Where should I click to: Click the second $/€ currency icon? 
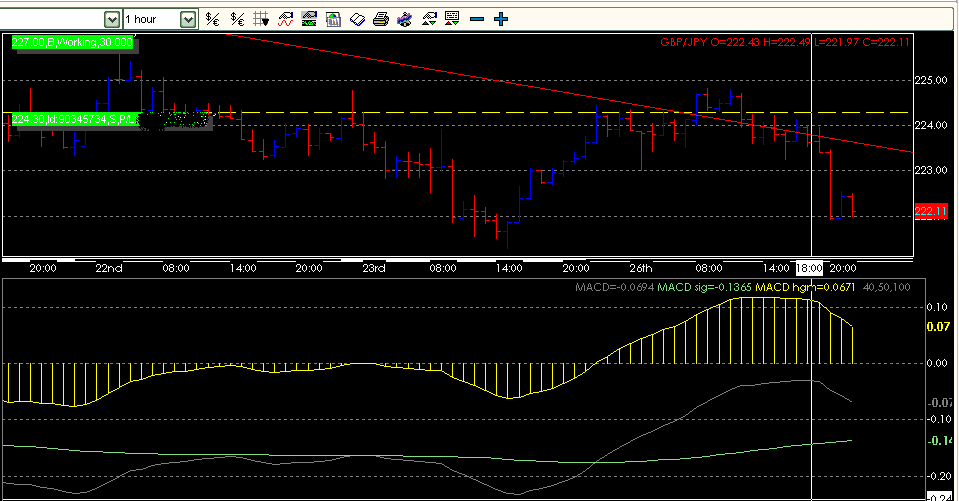[237, 20]
